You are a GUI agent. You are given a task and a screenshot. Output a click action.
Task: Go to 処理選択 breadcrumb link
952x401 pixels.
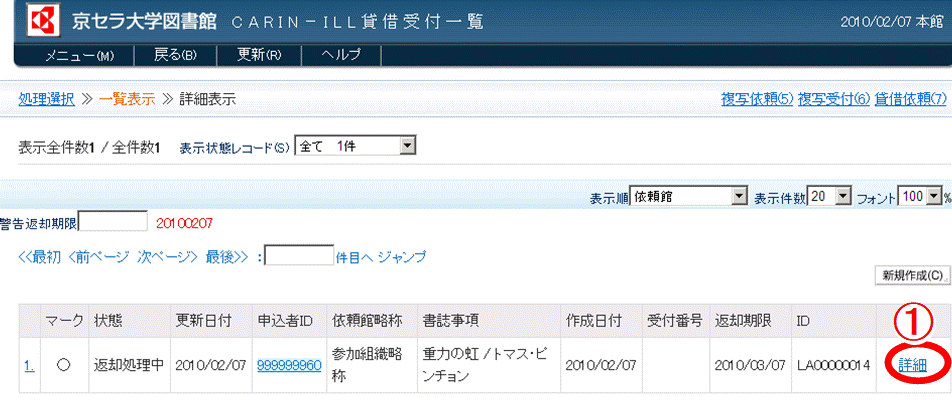click(47, 99)
